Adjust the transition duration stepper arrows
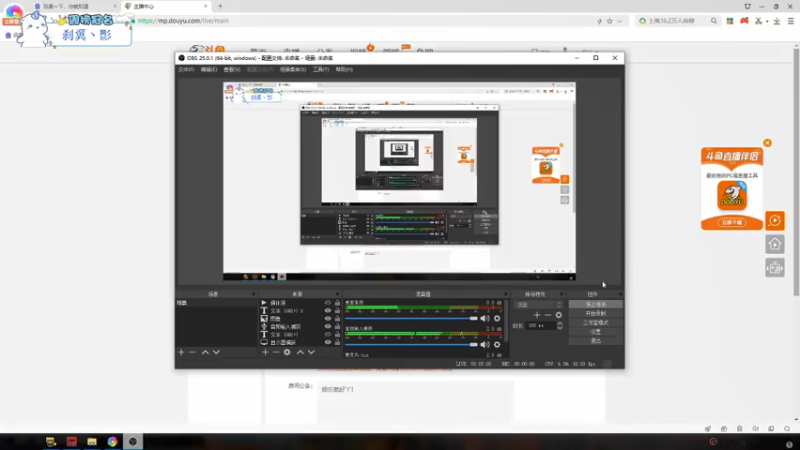Viewport: 800px width, 450px height. [x=560, y=326]
